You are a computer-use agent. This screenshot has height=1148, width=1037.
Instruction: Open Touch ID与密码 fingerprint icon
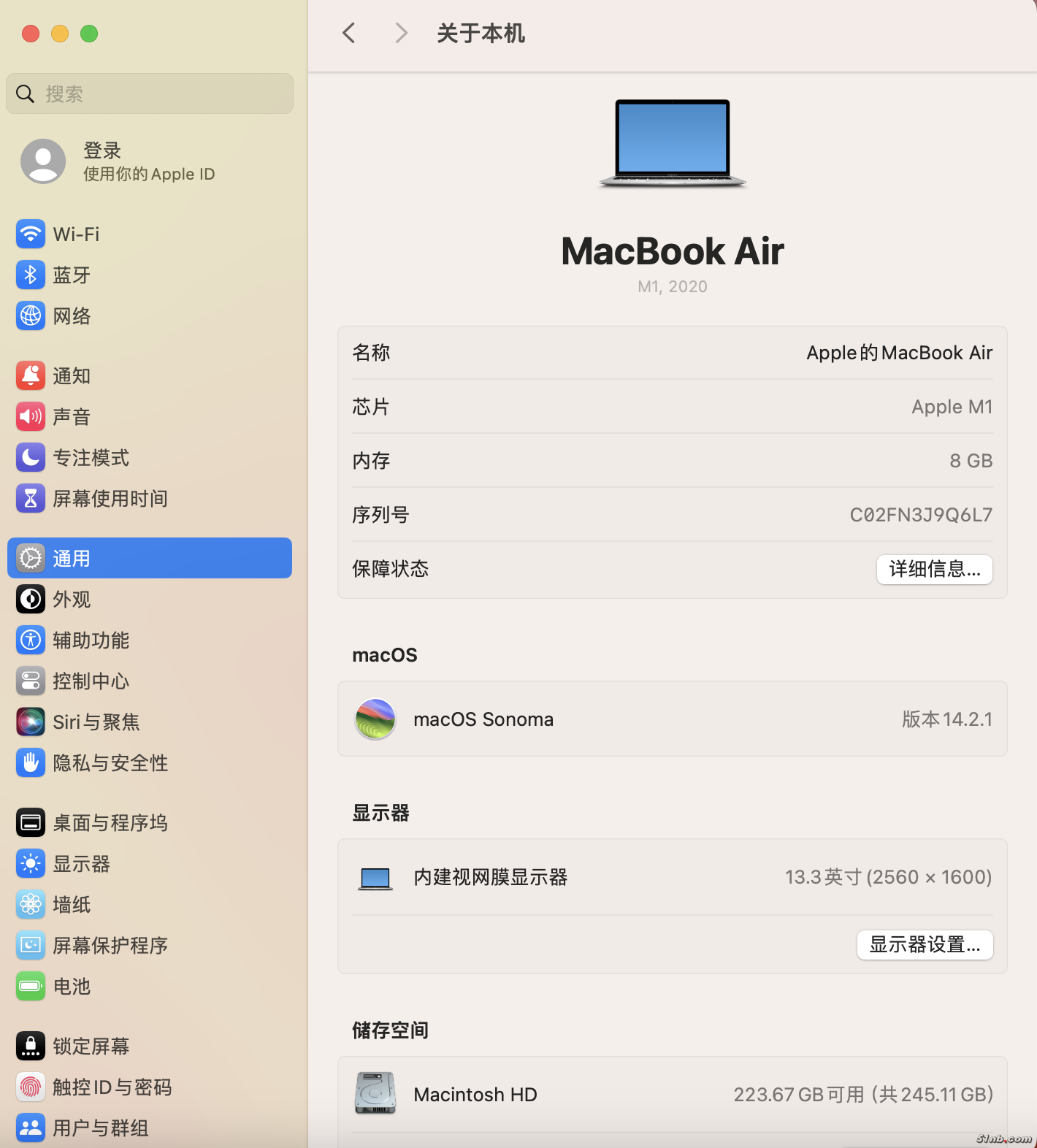pos(31,1087)
